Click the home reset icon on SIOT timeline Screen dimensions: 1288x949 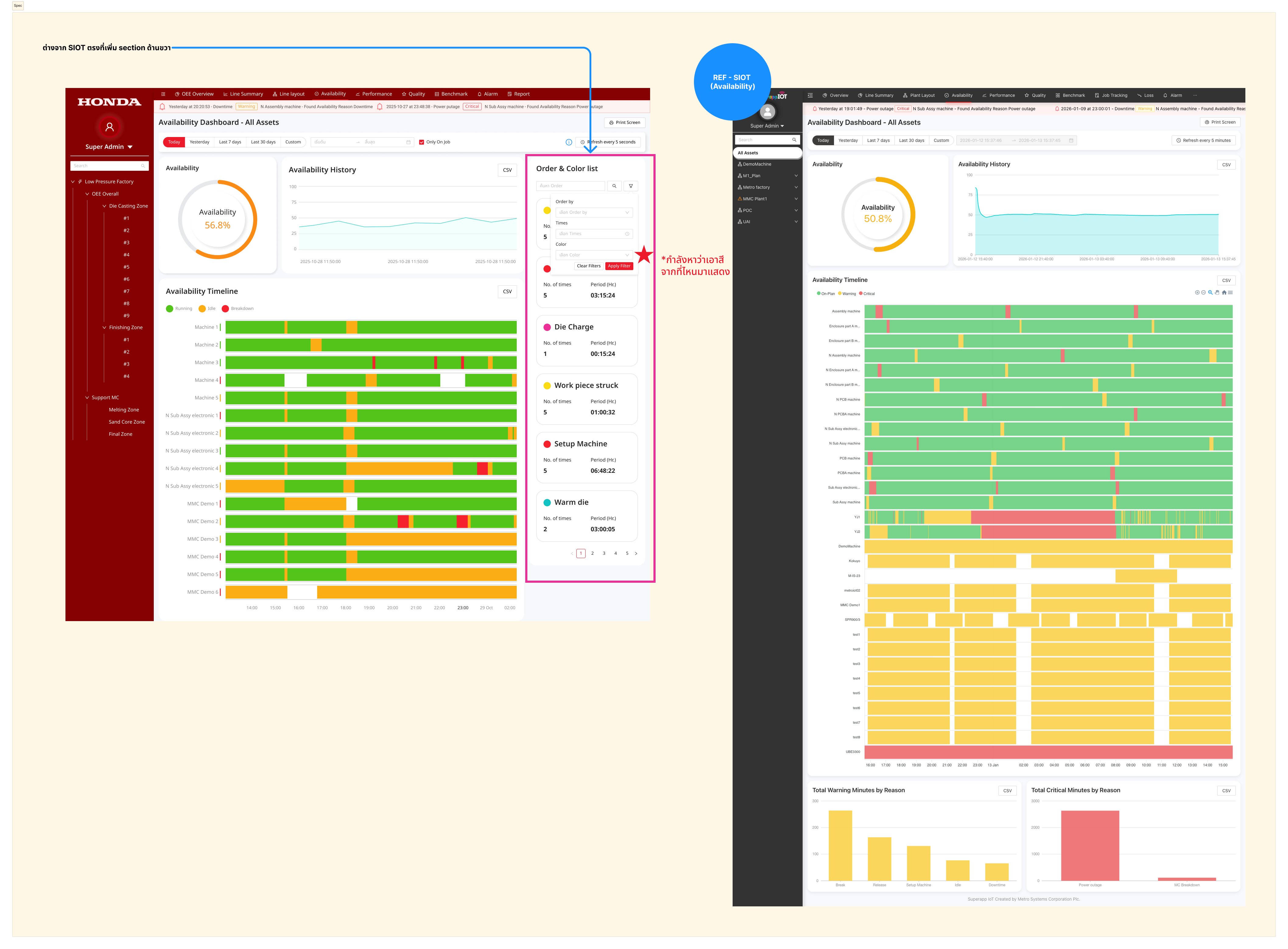pos(1224,292)
